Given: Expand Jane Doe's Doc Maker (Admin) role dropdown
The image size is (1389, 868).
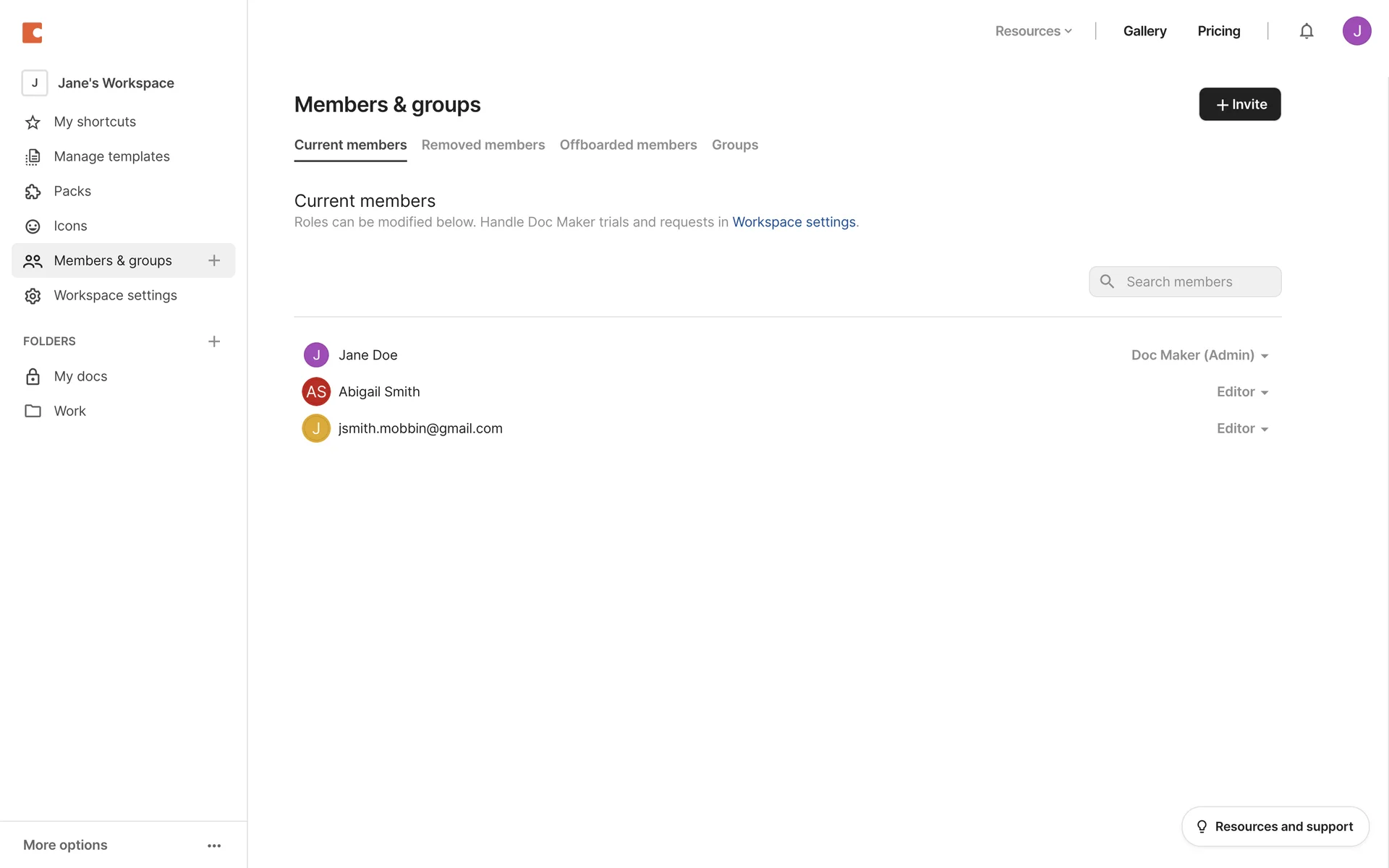Looking at the screenshot, I should pos(1199,355).
